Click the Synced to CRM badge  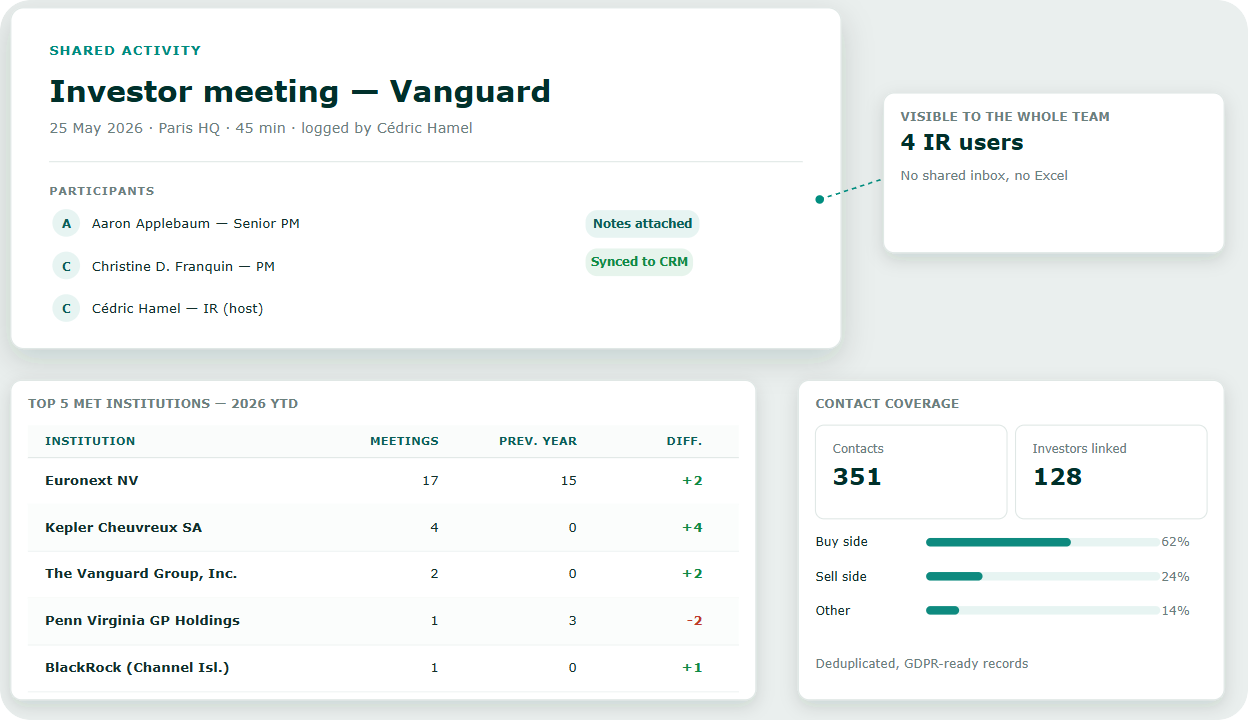click(x=639, y=262)
